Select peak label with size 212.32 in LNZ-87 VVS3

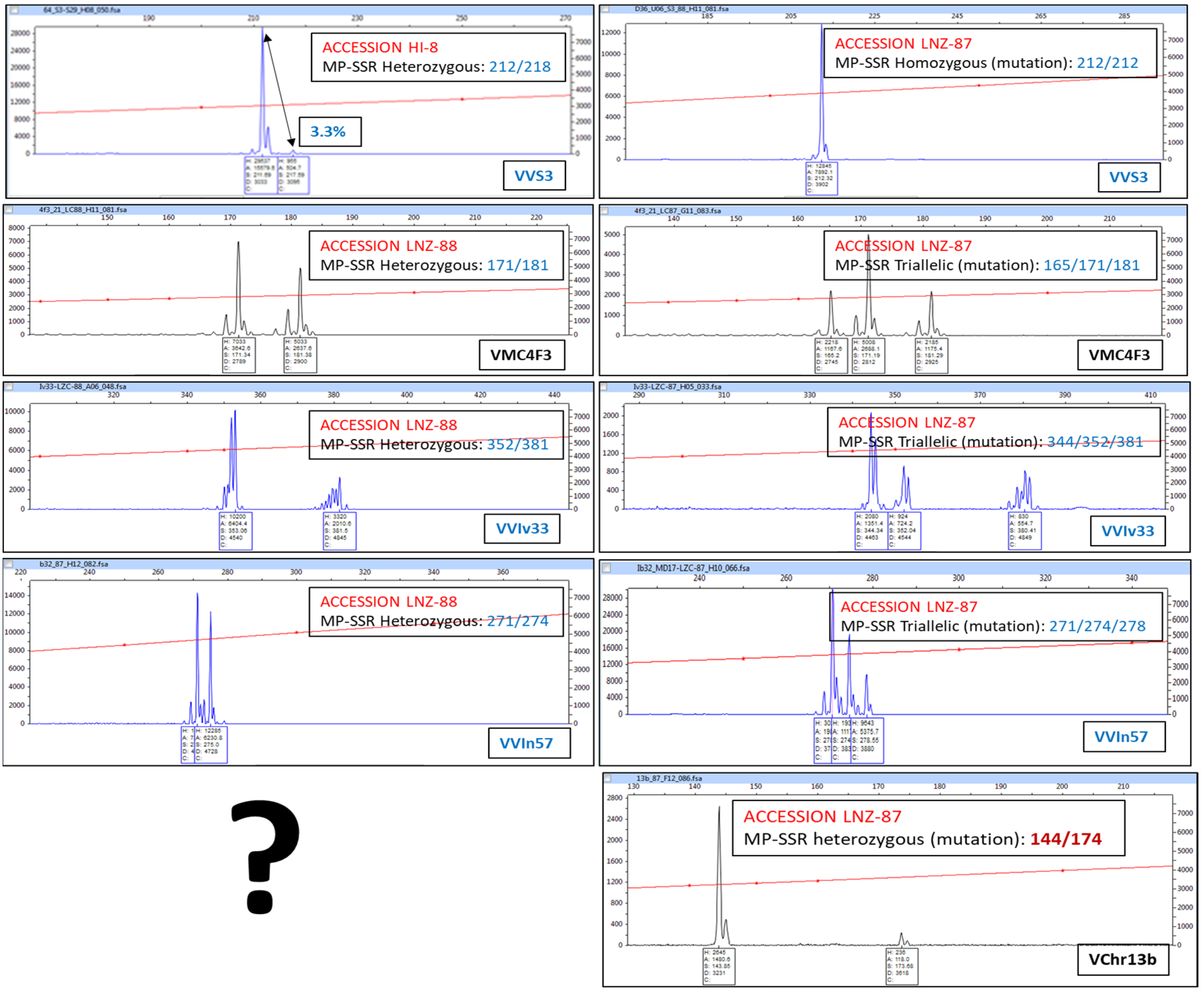(821, 178)
